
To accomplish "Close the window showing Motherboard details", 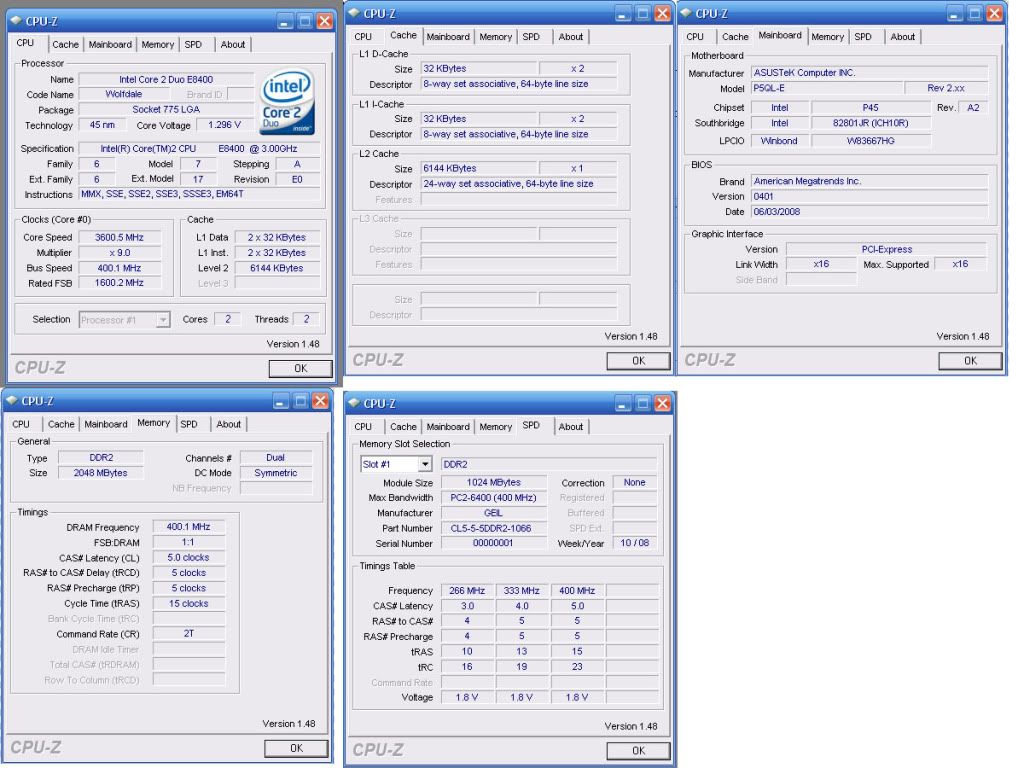I will click(994, 12).
